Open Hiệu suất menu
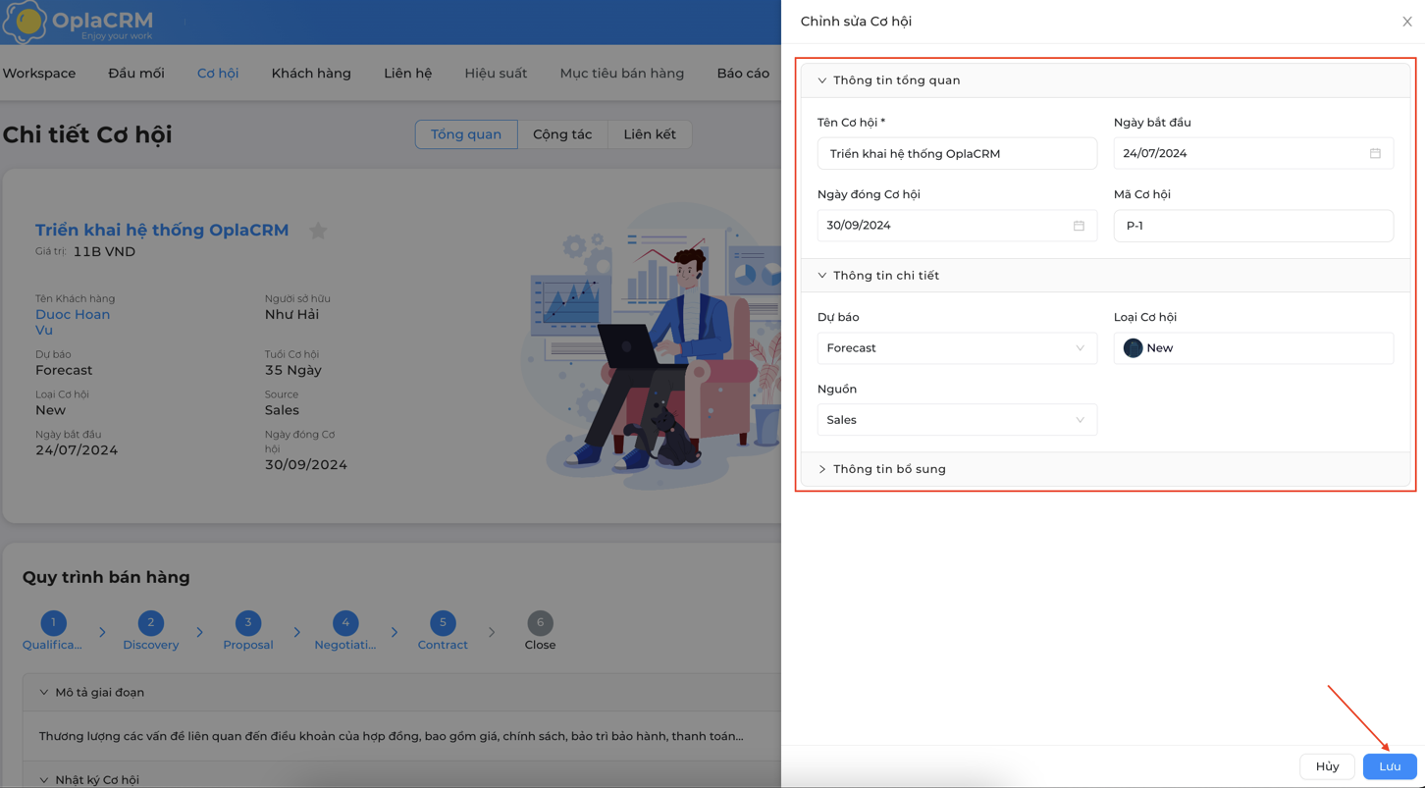 pos(496,73)
